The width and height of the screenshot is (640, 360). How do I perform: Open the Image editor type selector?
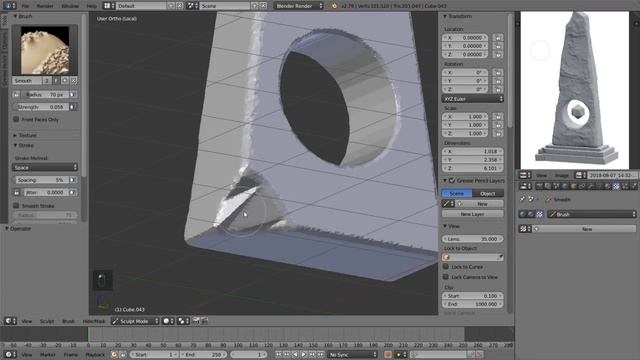(525, 175)
